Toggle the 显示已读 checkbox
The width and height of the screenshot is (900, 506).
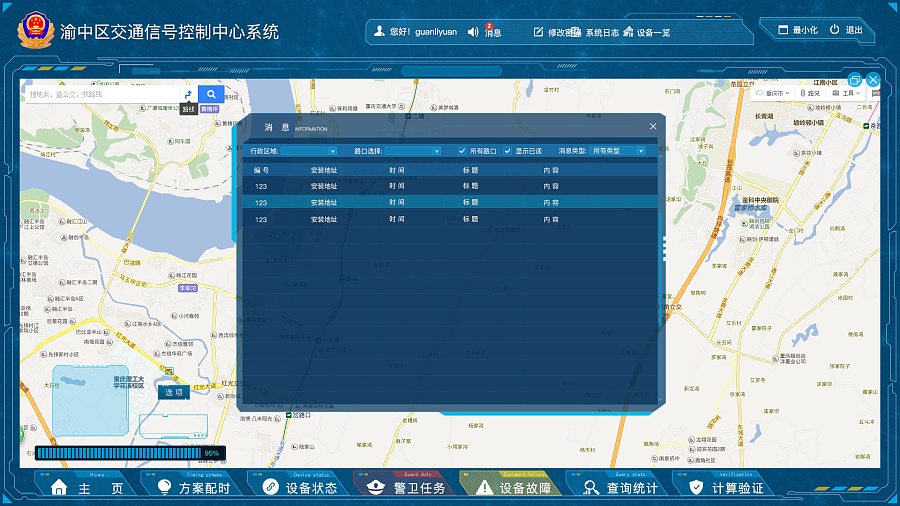[x=507, y=151]
